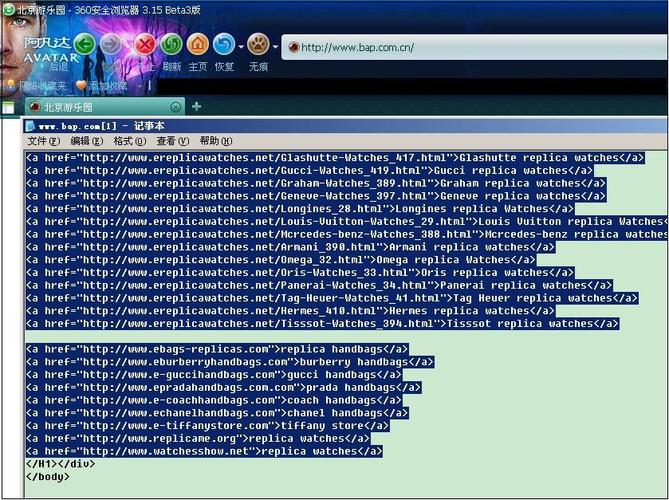Viewport: 669px width, 500px height.
Task: Expand the dropdown arrow beside paw icon
Action: [x=275, y=47]
